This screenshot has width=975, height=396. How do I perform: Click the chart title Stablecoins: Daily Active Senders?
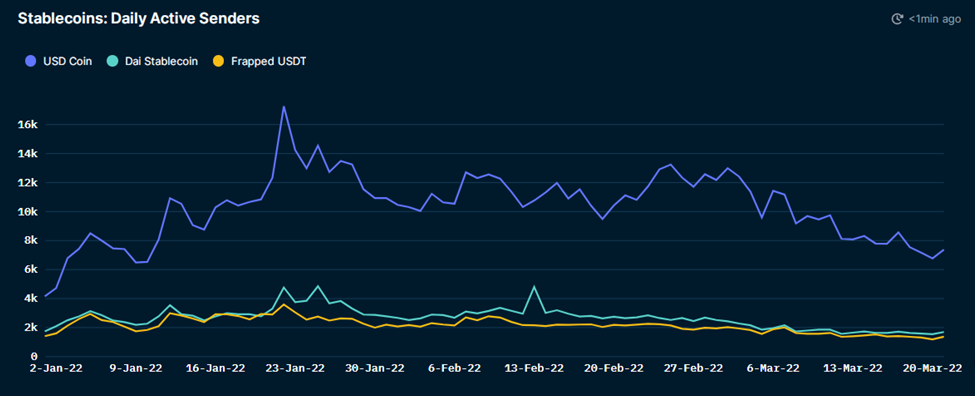pos(139,19)
